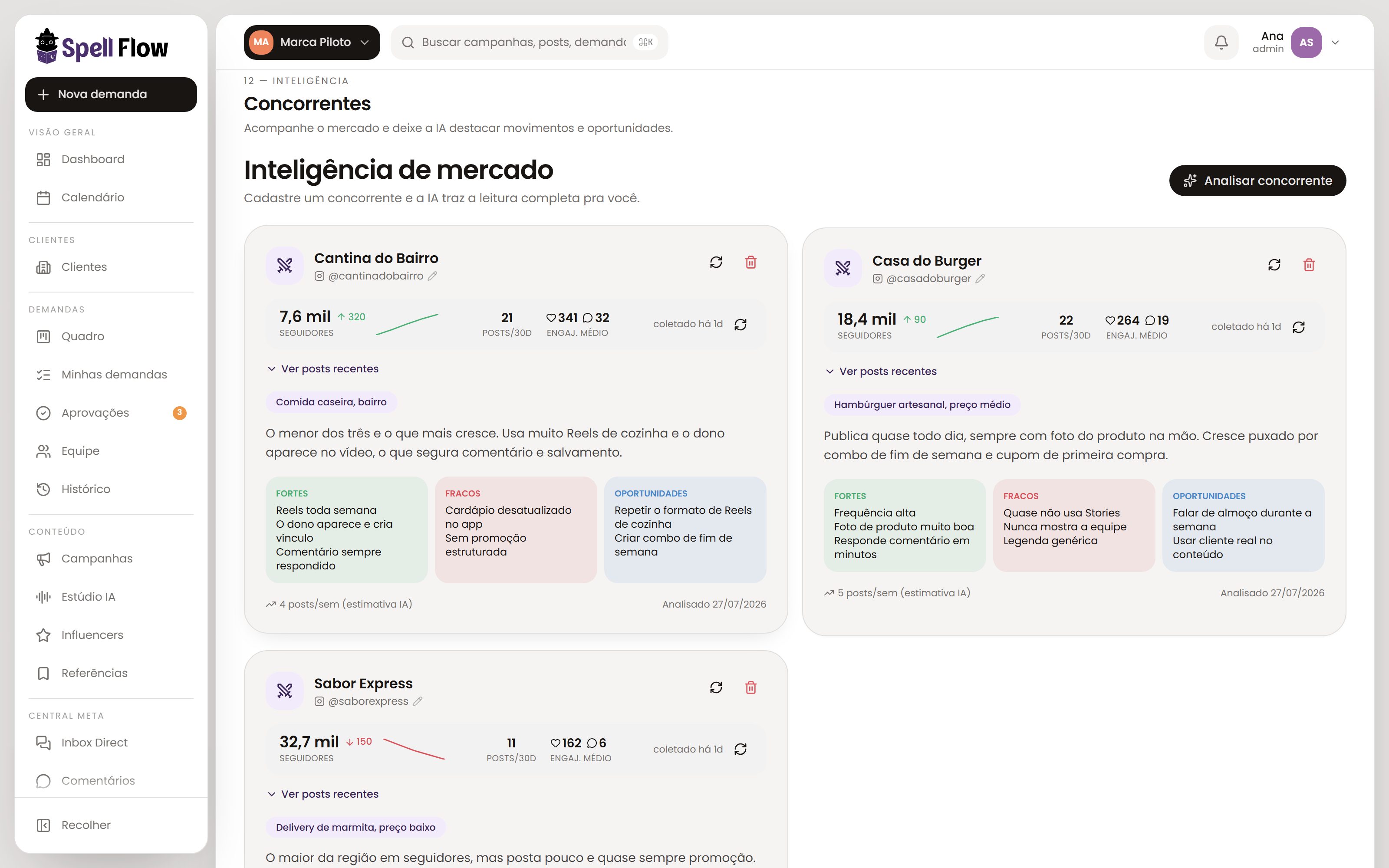Click Cantina do Bairro OPORTUNIDADES box
The height and width of the screenshot is (868, 1389).
click(x=685, y=530)
